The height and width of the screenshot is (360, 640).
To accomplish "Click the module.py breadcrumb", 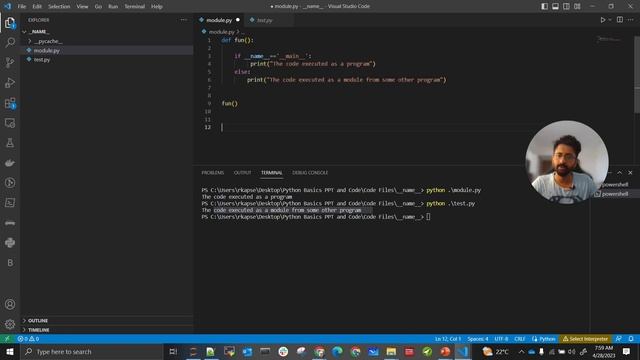I will pos(221,31).
